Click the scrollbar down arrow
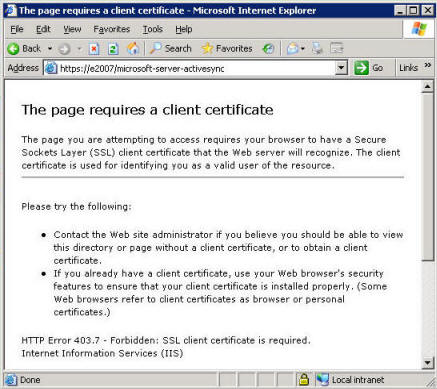The image size is (437, 389). [x=427, y=363]
